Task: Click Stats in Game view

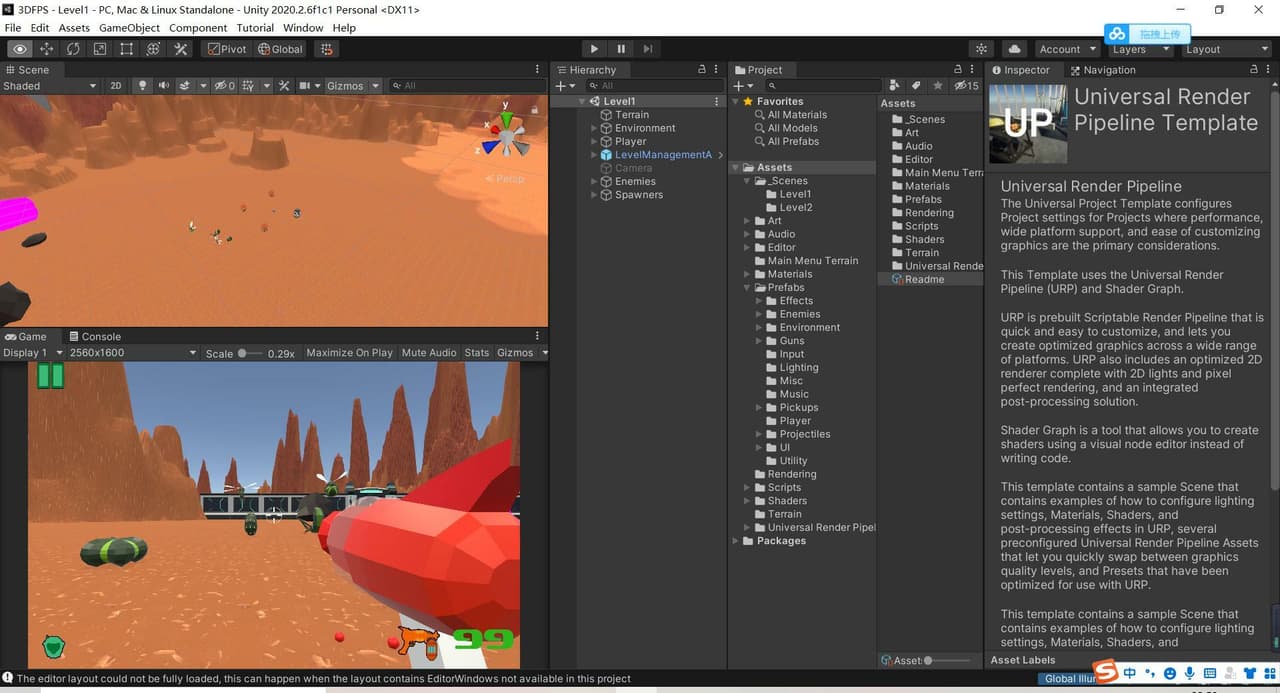Action: tap(477, 353)
